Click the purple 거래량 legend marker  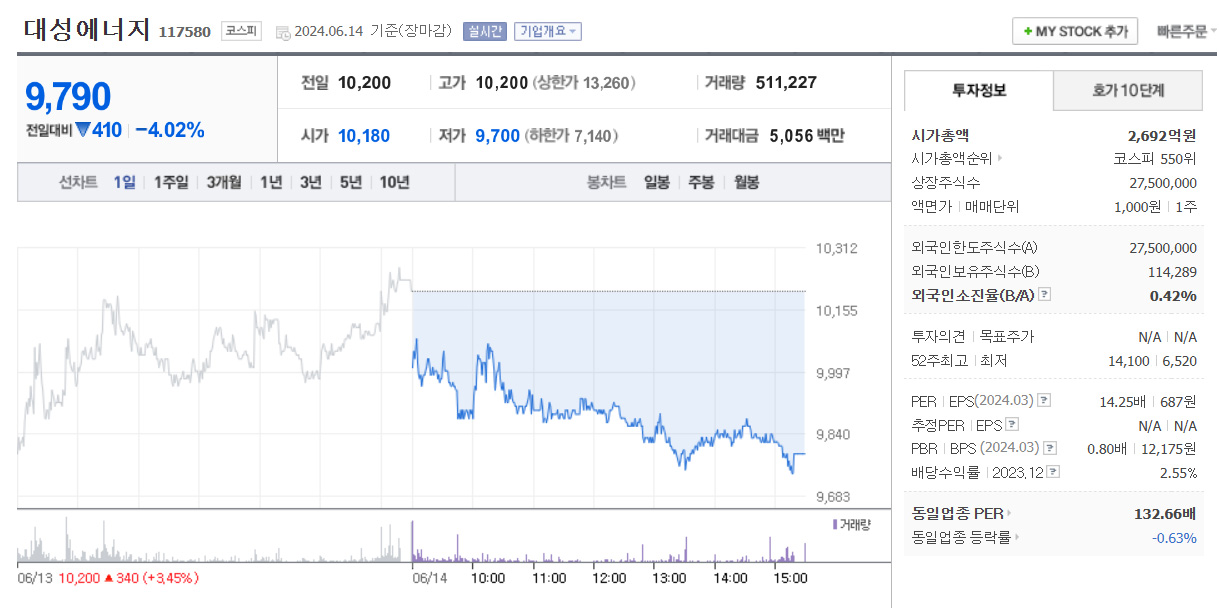point(835,524)
